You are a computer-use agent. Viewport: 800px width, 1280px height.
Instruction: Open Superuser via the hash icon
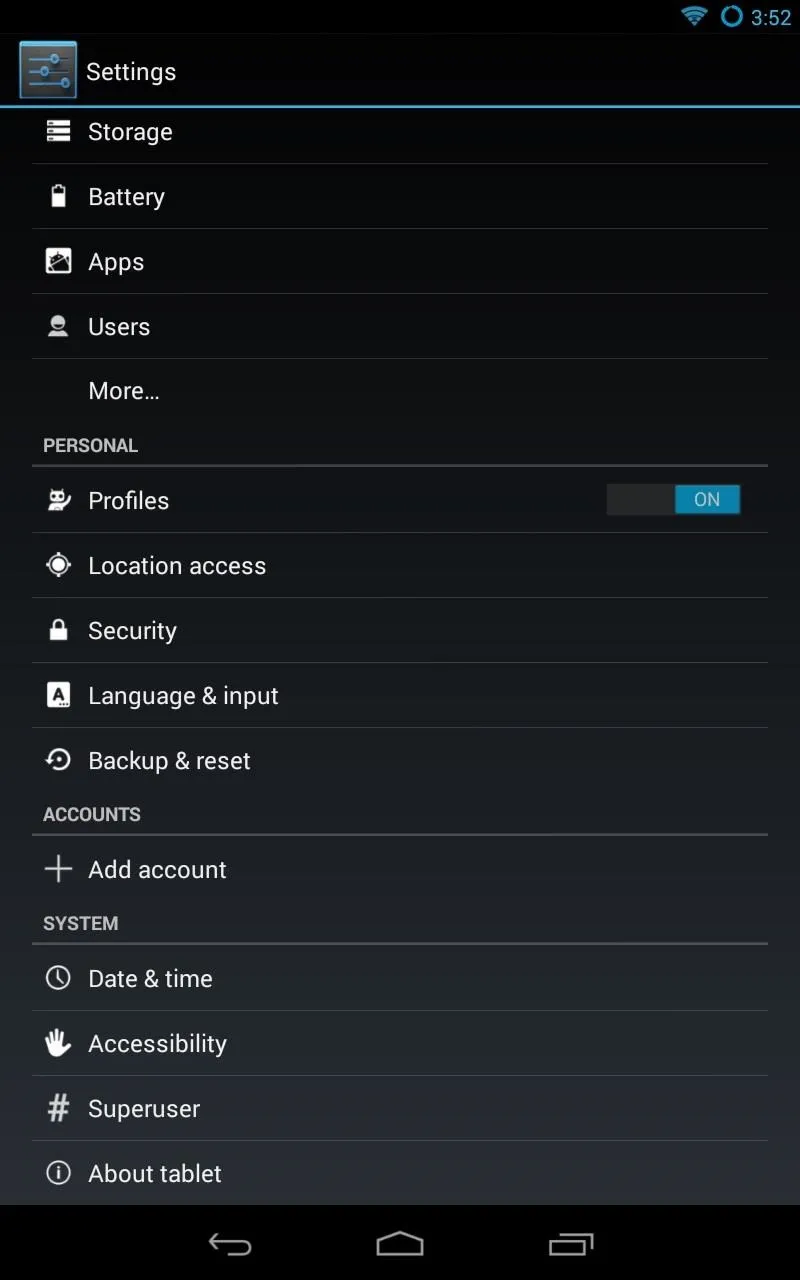(58, 1108)
